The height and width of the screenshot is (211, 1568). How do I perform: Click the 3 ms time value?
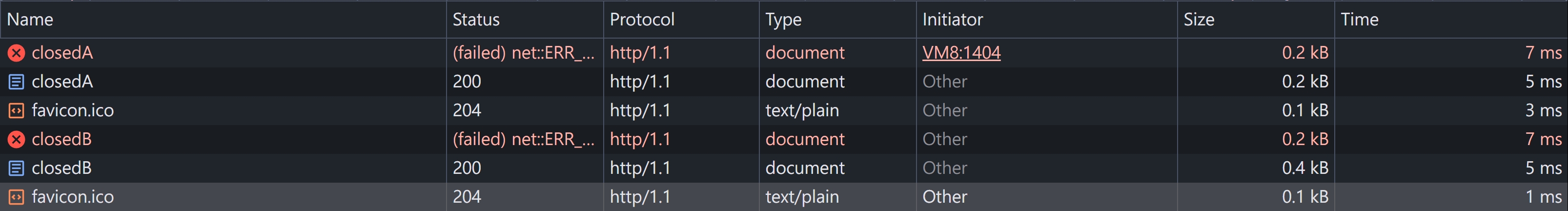[x=1543, y=110]
